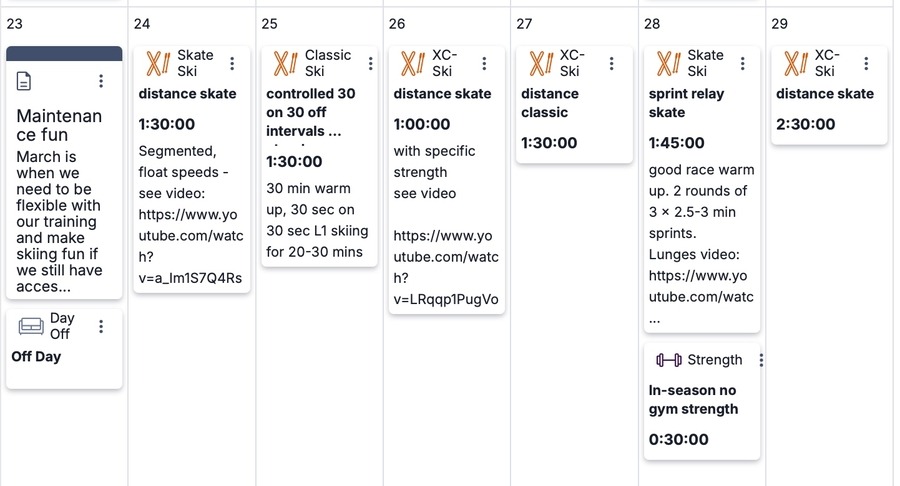The image size is (900, 486).
Task: Click the dumbbell Strength icon on day 28
Action: [668, 360]
